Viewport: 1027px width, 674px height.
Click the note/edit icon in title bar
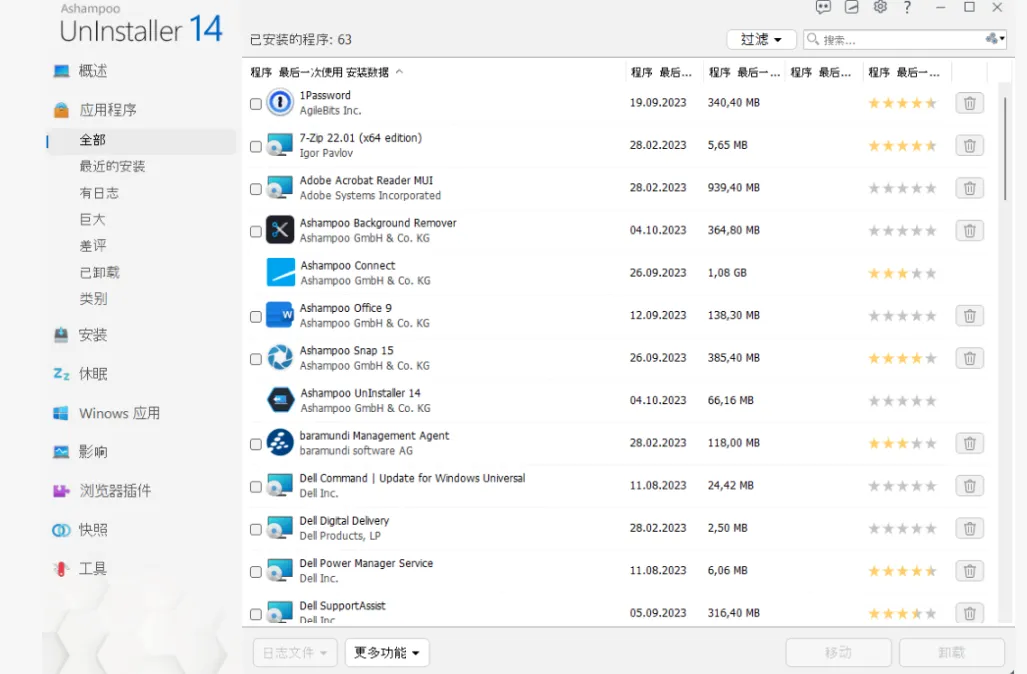point(851,7)
